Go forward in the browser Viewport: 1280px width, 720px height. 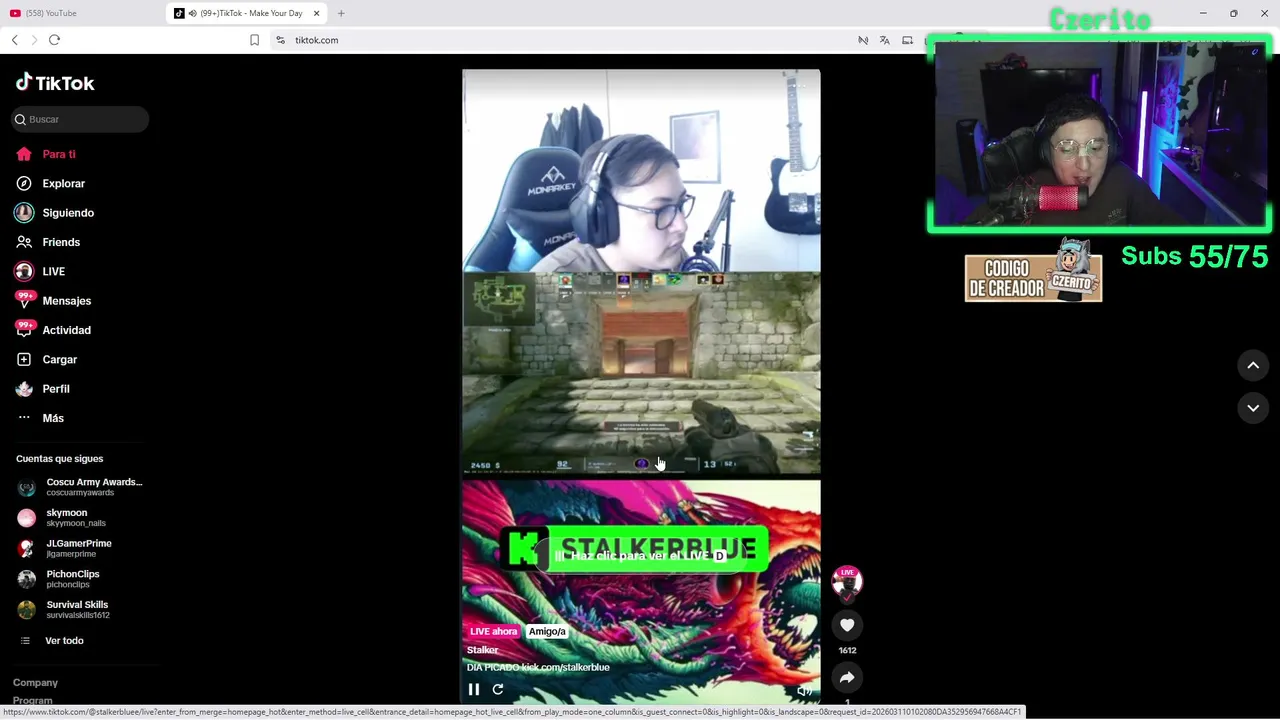coord(34,40)
